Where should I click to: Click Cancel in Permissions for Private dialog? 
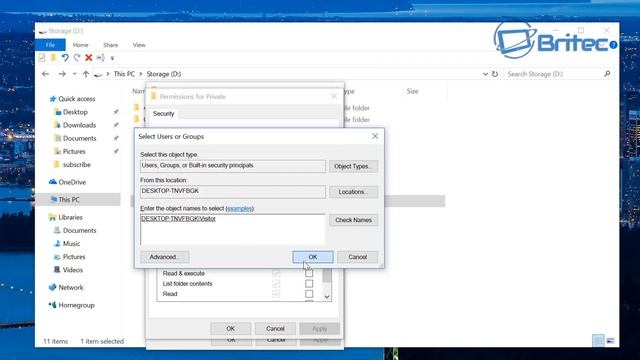click(x=276, y=328)
